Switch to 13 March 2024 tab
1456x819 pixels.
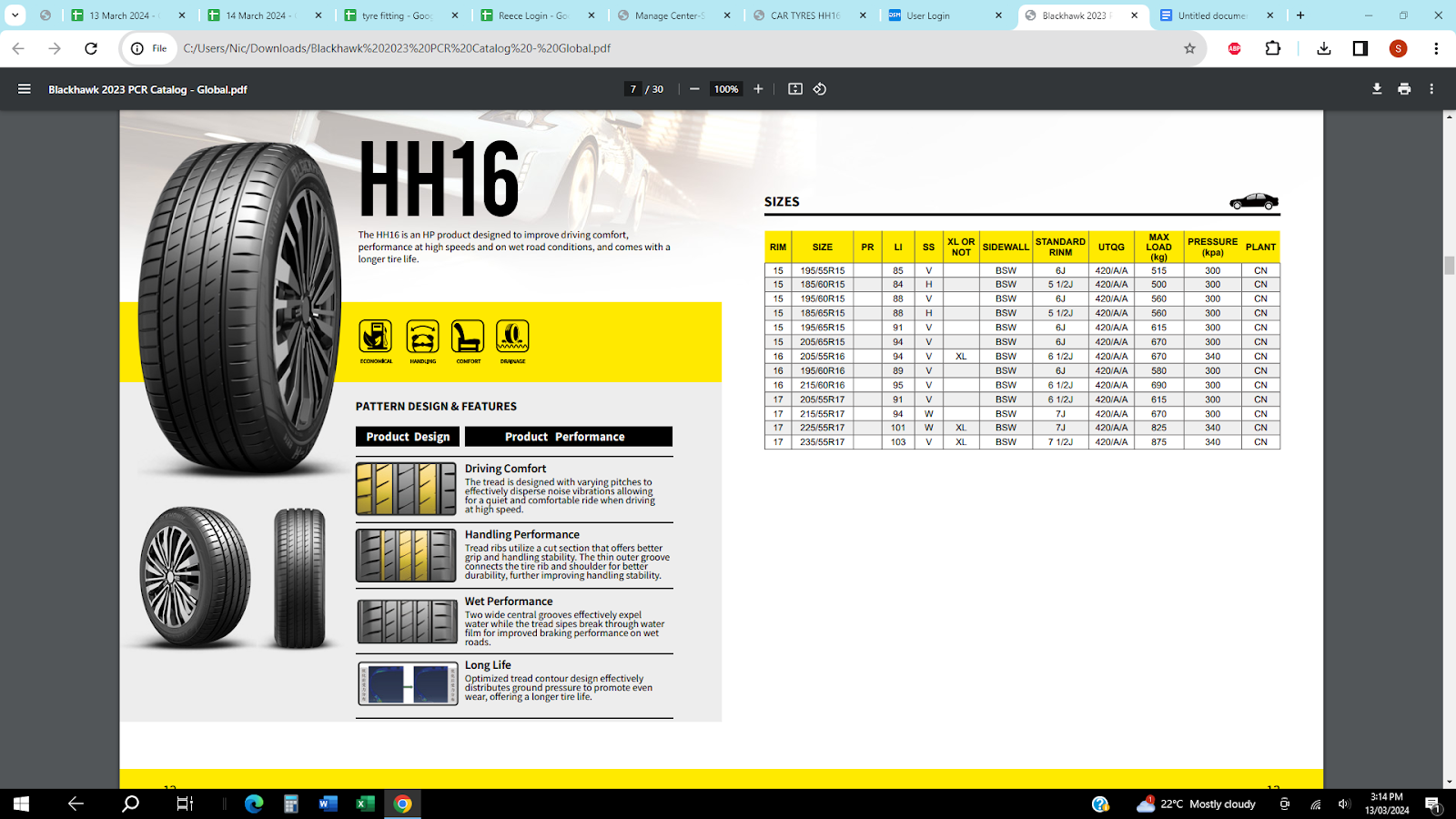128,15
